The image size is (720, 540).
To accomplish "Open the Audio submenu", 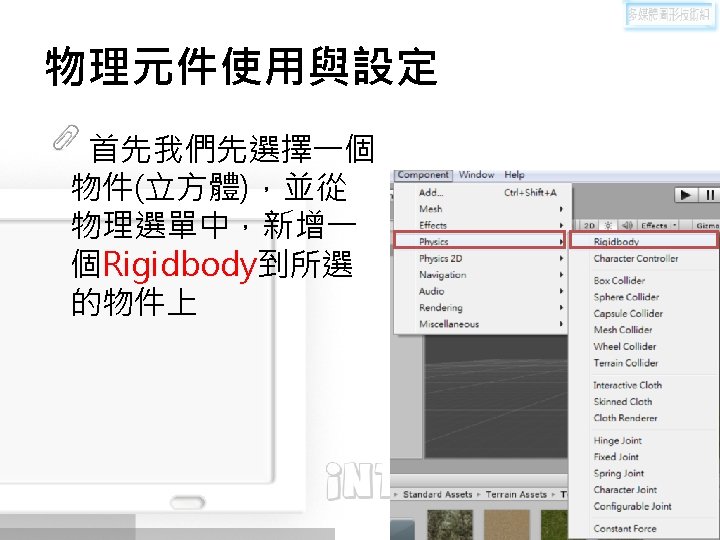I will click(480, 292).
